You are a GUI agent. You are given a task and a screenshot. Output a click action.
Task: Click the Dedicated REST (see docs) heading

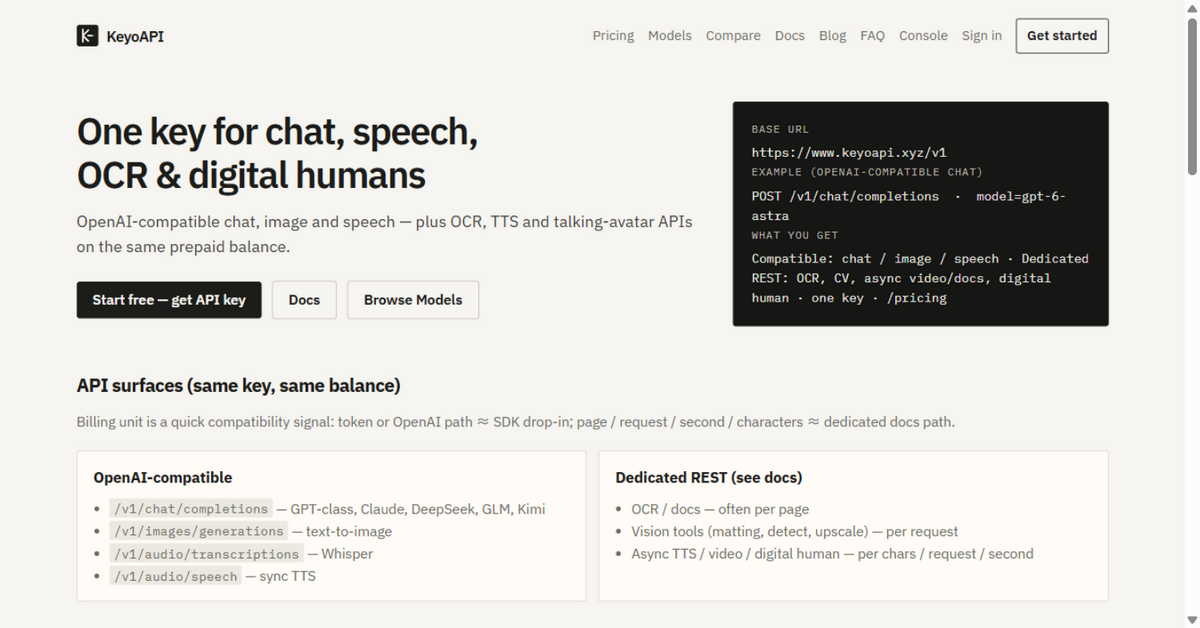709,478
